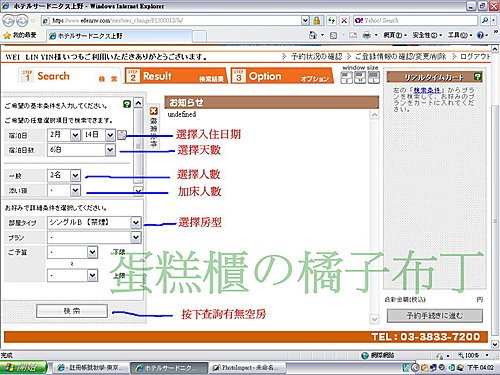Close the search panel with orange X icon
The width and height of the screenshot is (500, 375).
pyautogui.click(x=153, y=111)
